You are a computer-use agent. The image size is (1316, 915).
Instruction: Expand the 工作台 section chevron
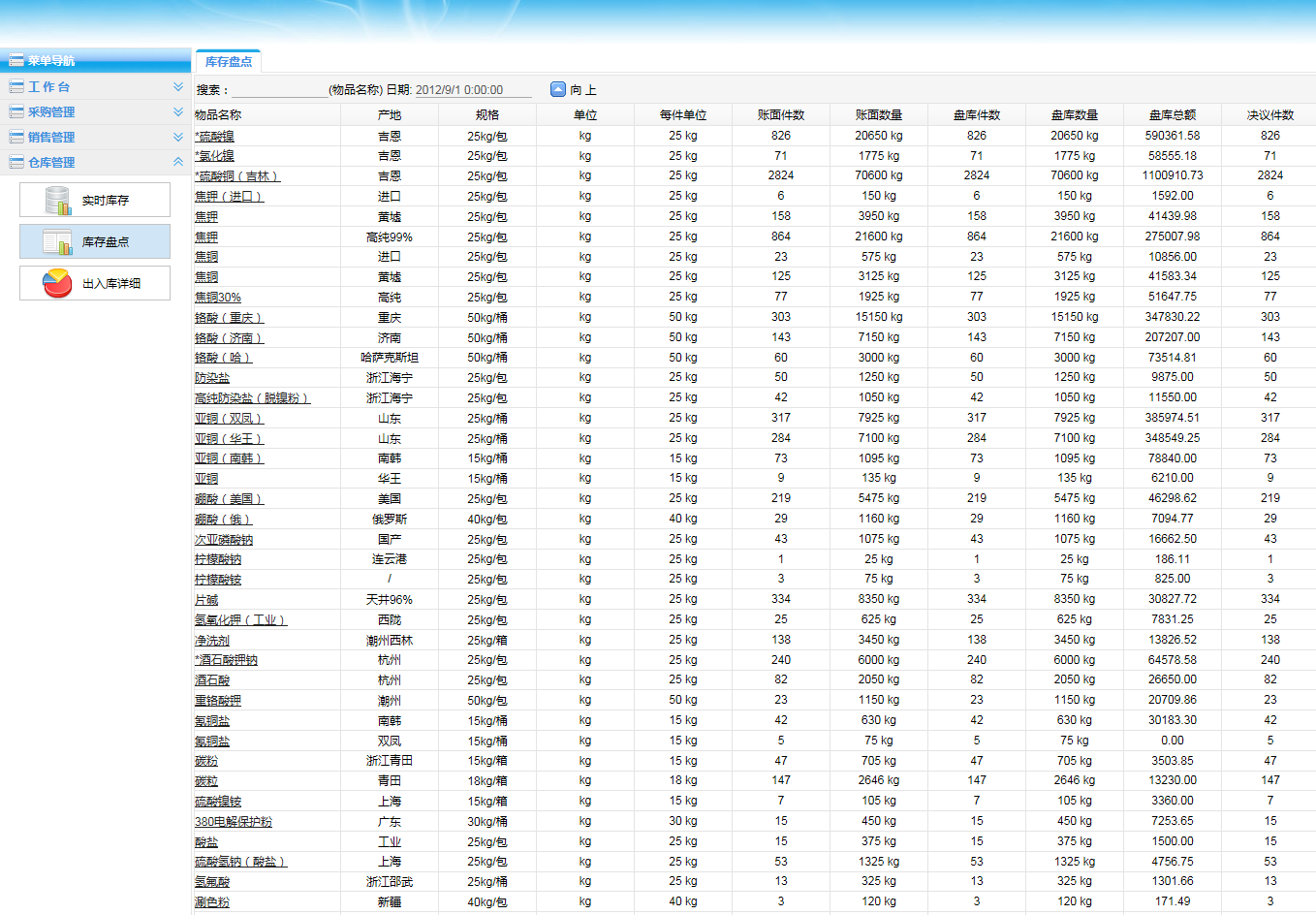[x=178, y=87]
